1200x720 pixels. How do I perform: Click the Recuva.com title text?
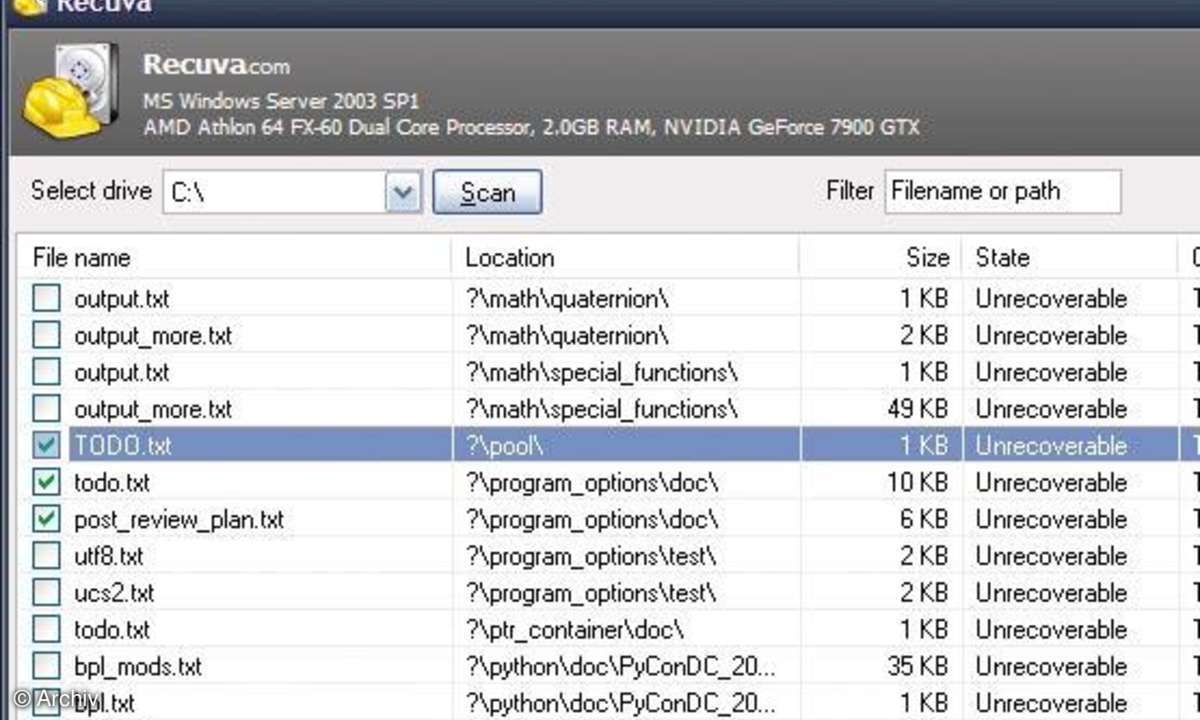click(x=216, y=66)
